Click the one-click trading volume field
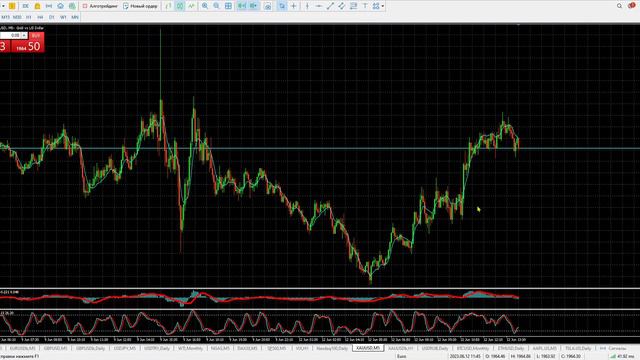The image size is (640, 360). (11, 36)
